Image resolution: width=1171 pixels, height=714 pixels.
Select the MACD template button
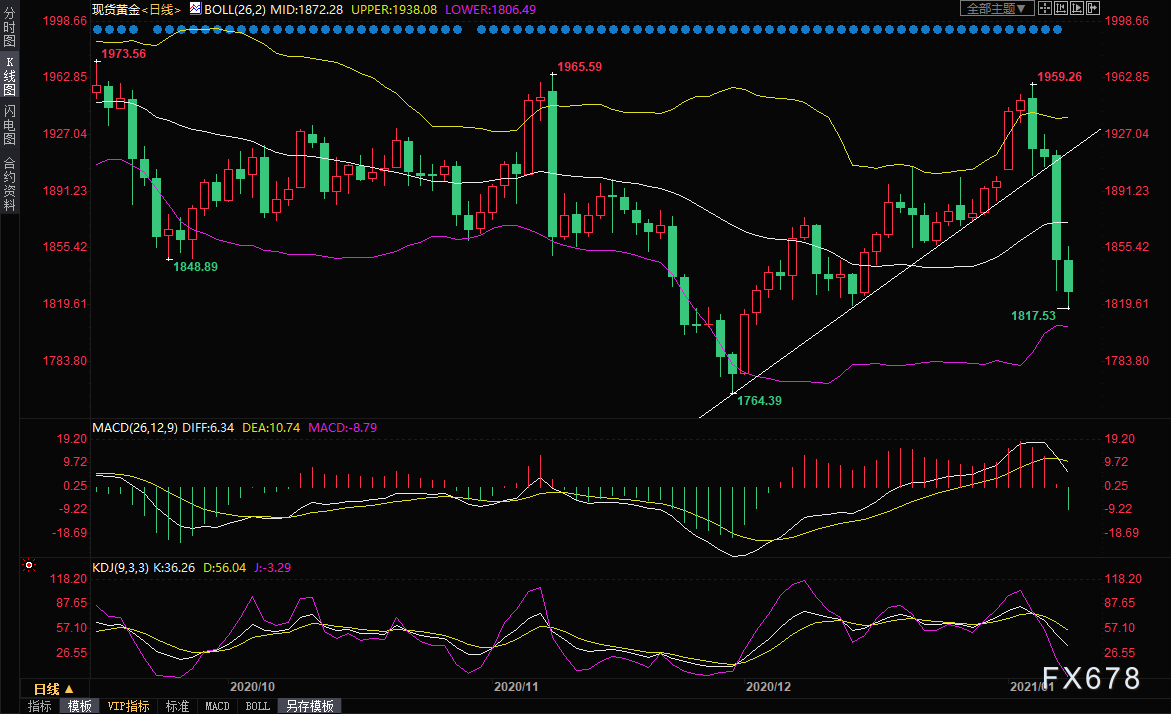tap(217, 706)
